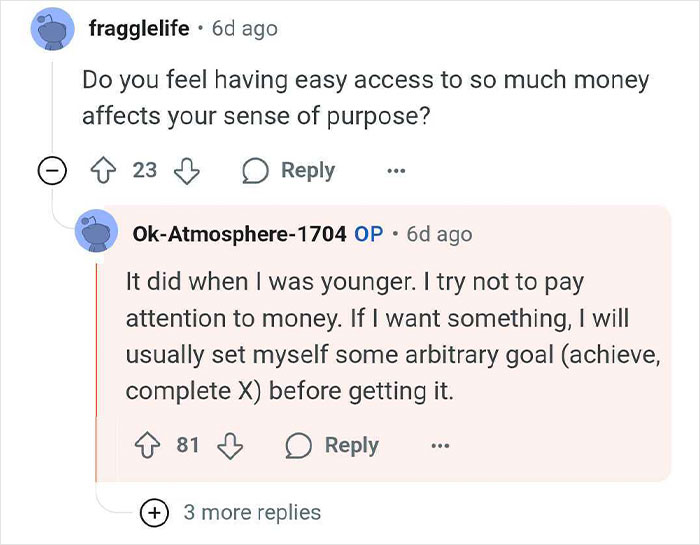This screenshot has height=545, width=700.
Task: Open fragglelife's avatar profile
Action: coord(53,29)
